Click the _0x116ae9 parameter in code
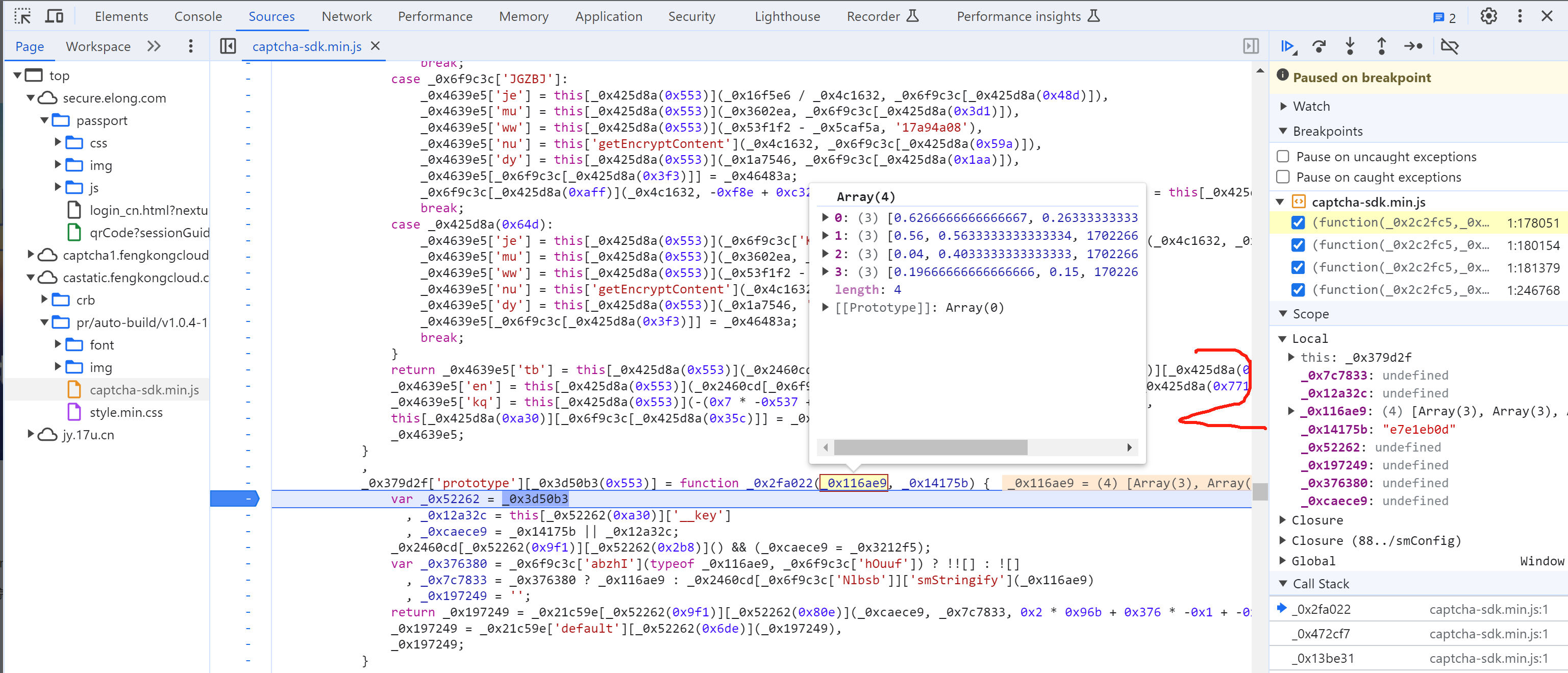Image resolution: width=1568 pixels, height=673 pixels. click(x=853, y=483)
